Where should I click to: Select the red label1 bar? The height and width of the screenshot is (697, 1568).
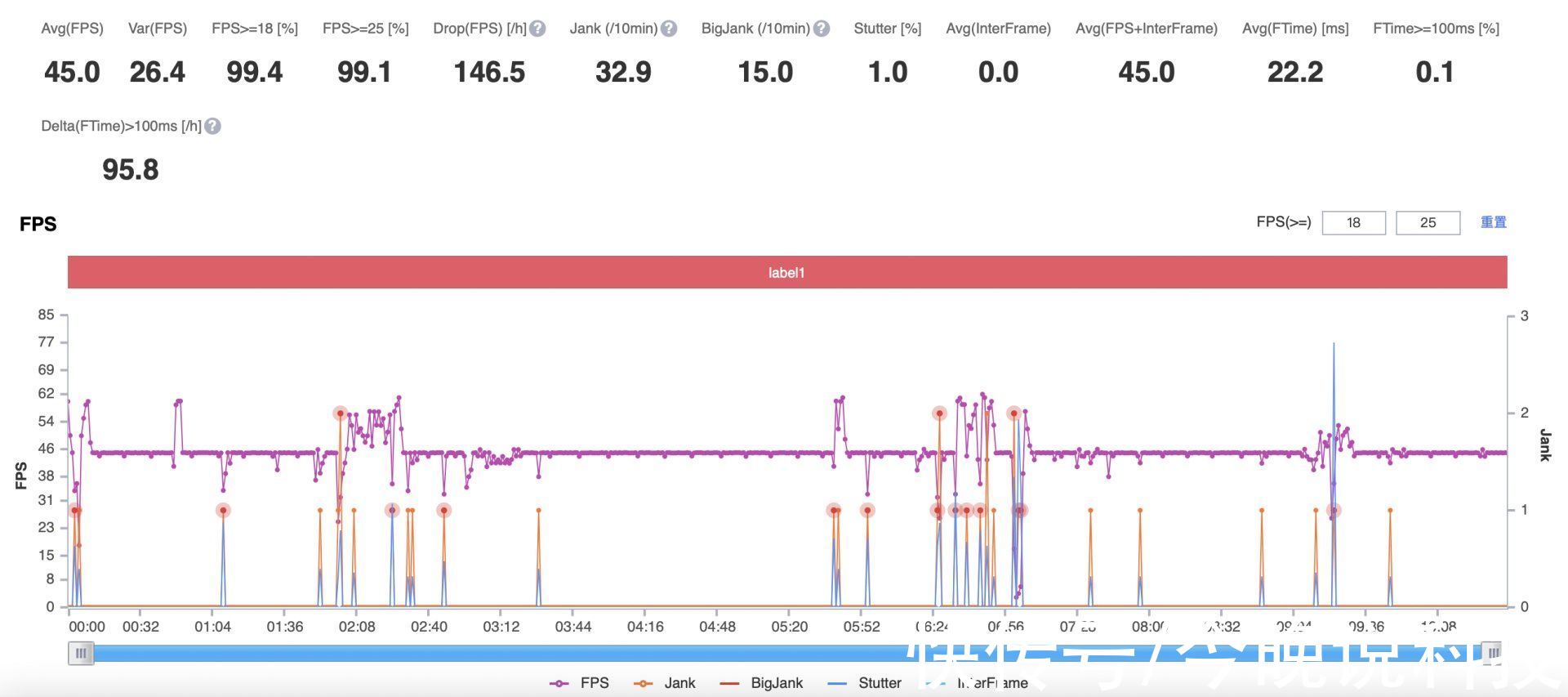(x=787, y=272)
